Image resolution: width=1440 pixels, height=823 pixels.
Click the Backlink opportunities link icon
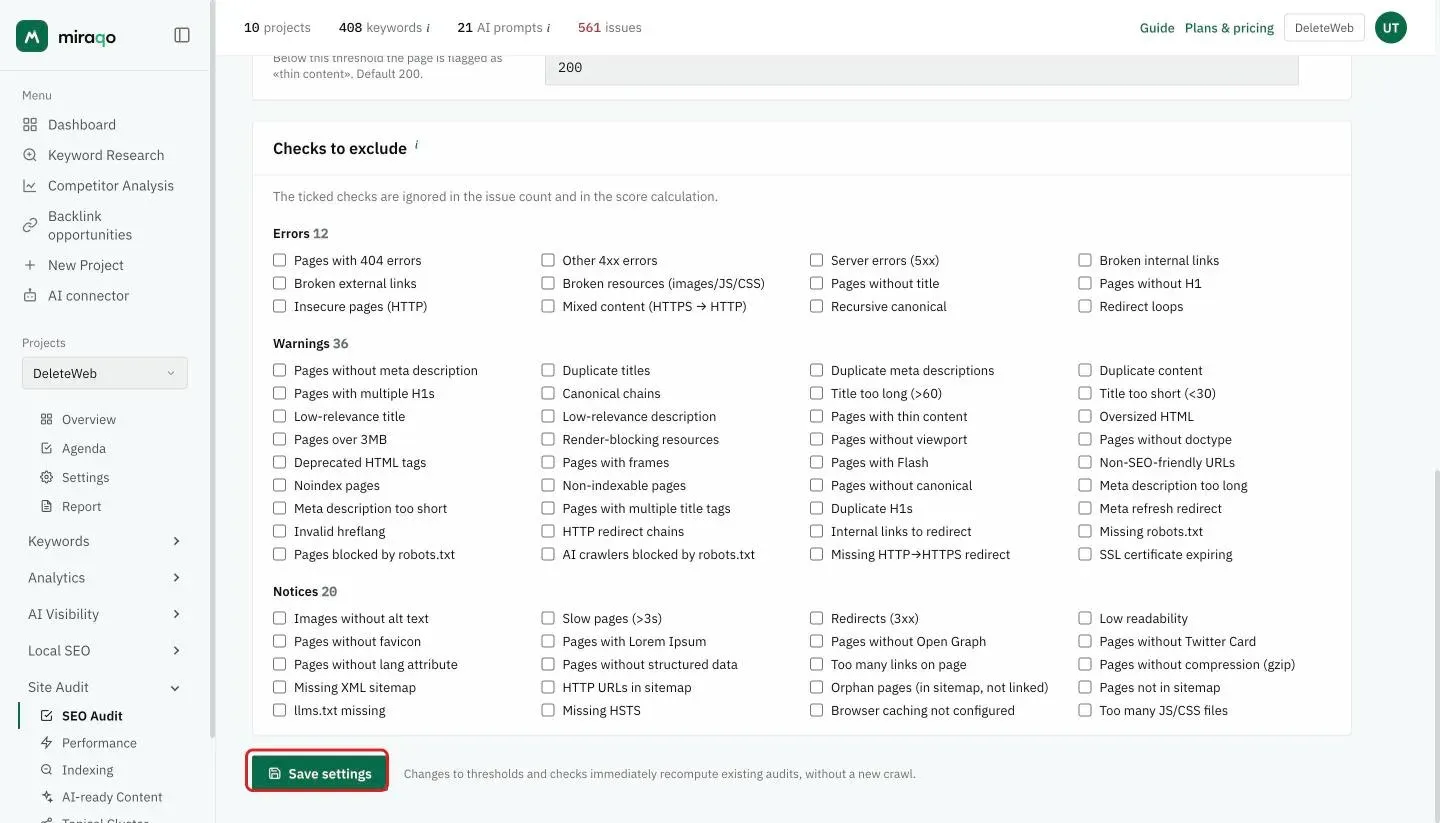pyautogui.click(x=30, y=225)
